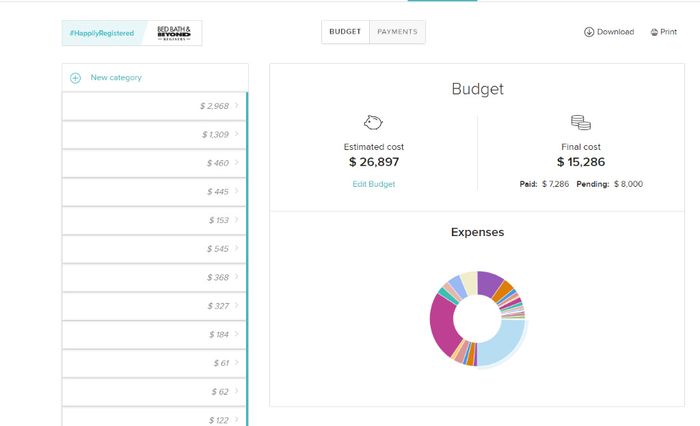The height and width of the screenshot is (426, 700).
Task: Expand the $ 445 category chevron
Action: tap(237, 191)
